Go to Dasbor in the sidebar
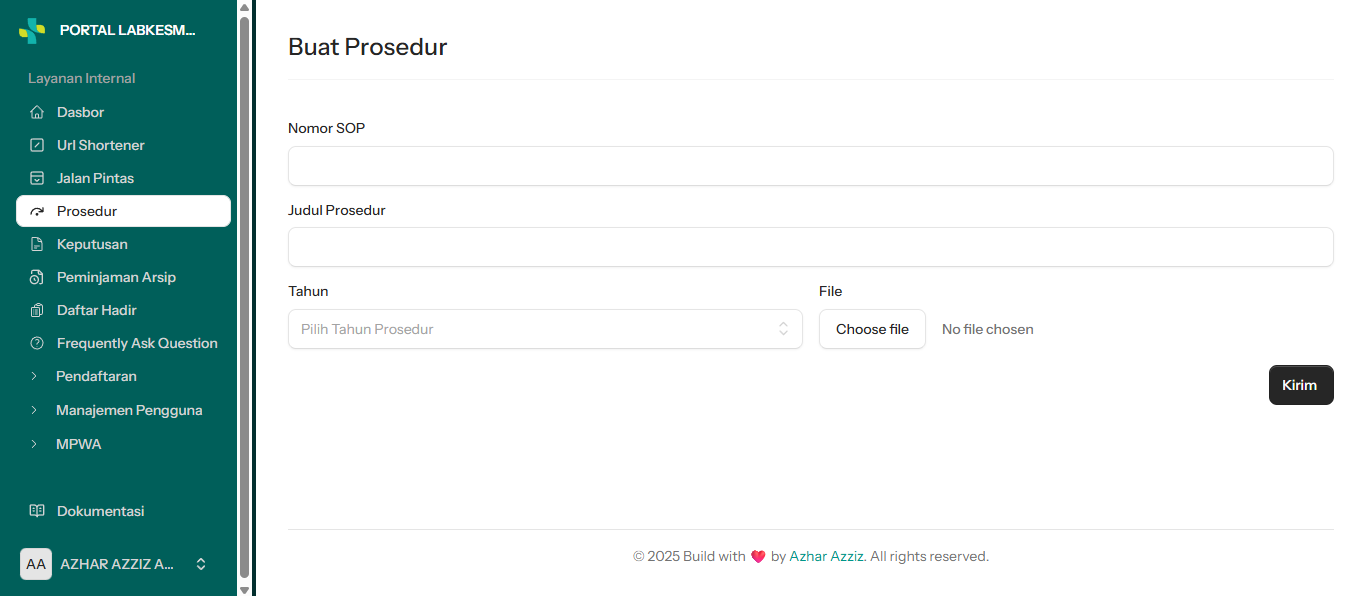This screenshot has width=1365, height=596. pos(123,112)
